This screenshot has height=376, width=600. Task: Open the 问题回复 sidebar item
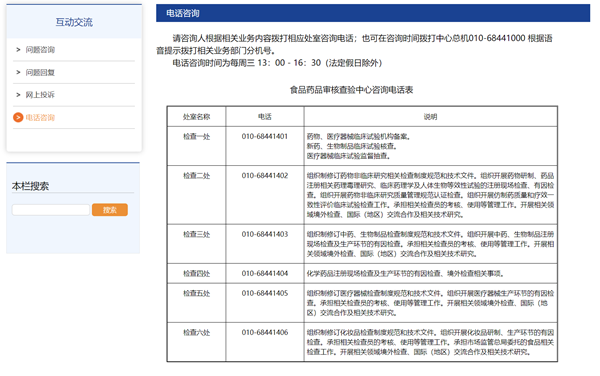[x=40, y=72]
